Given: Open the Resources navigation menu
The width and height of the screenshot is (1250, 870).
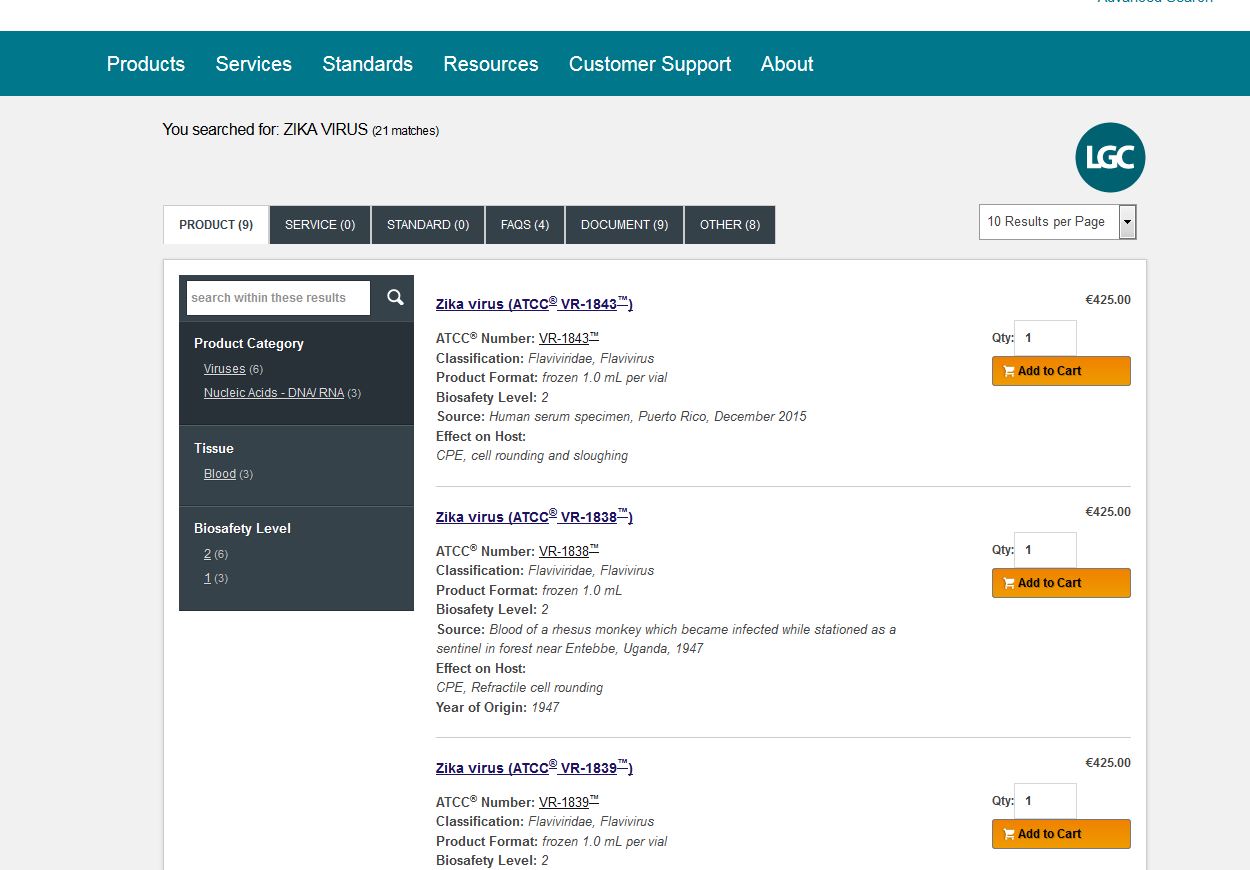Looking at the screenshot, I should click(x=491, y=64).
